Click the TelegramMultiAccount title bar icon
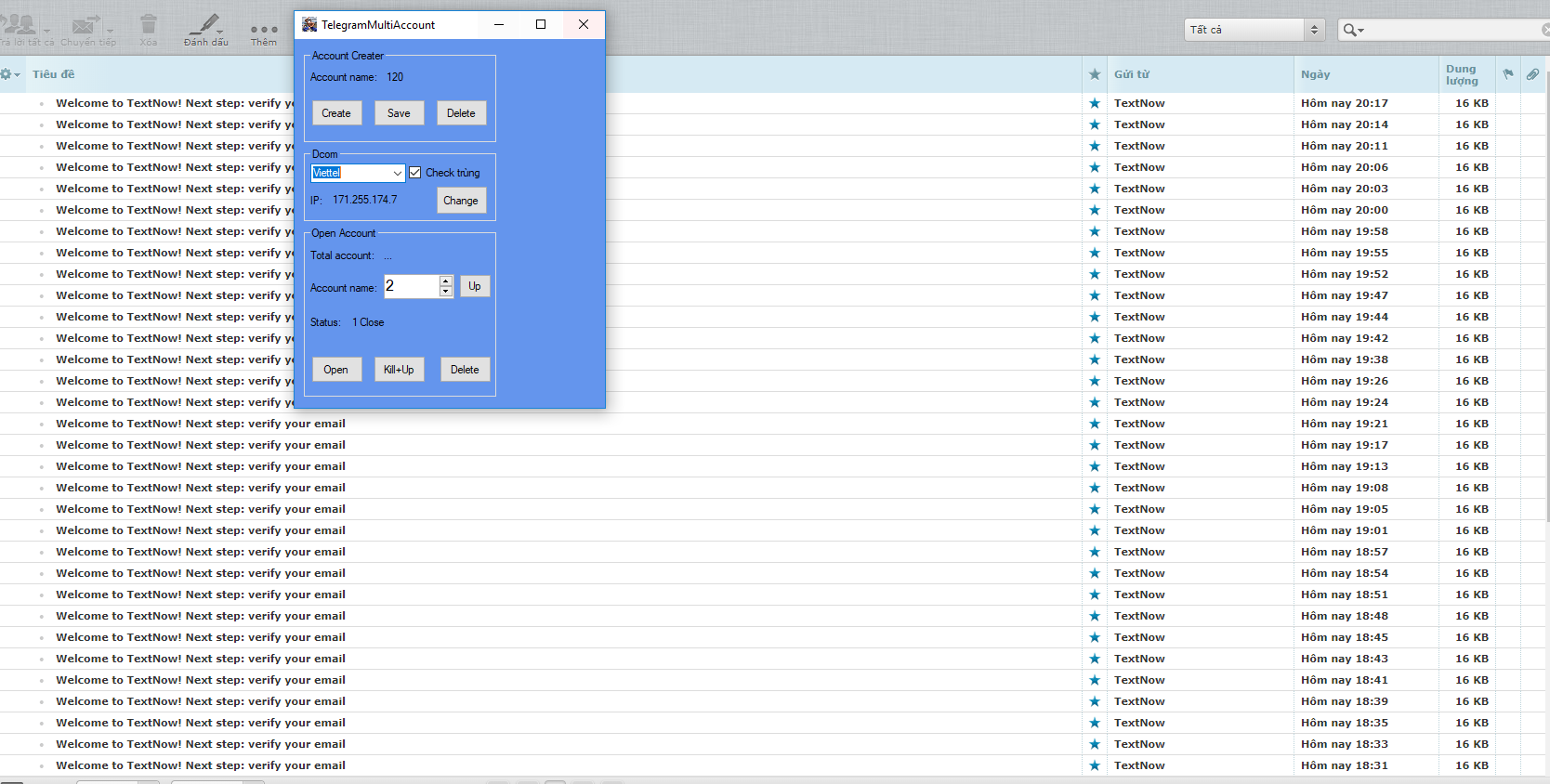Viewport: 1550px width, 784px height. tap(309, 24)
